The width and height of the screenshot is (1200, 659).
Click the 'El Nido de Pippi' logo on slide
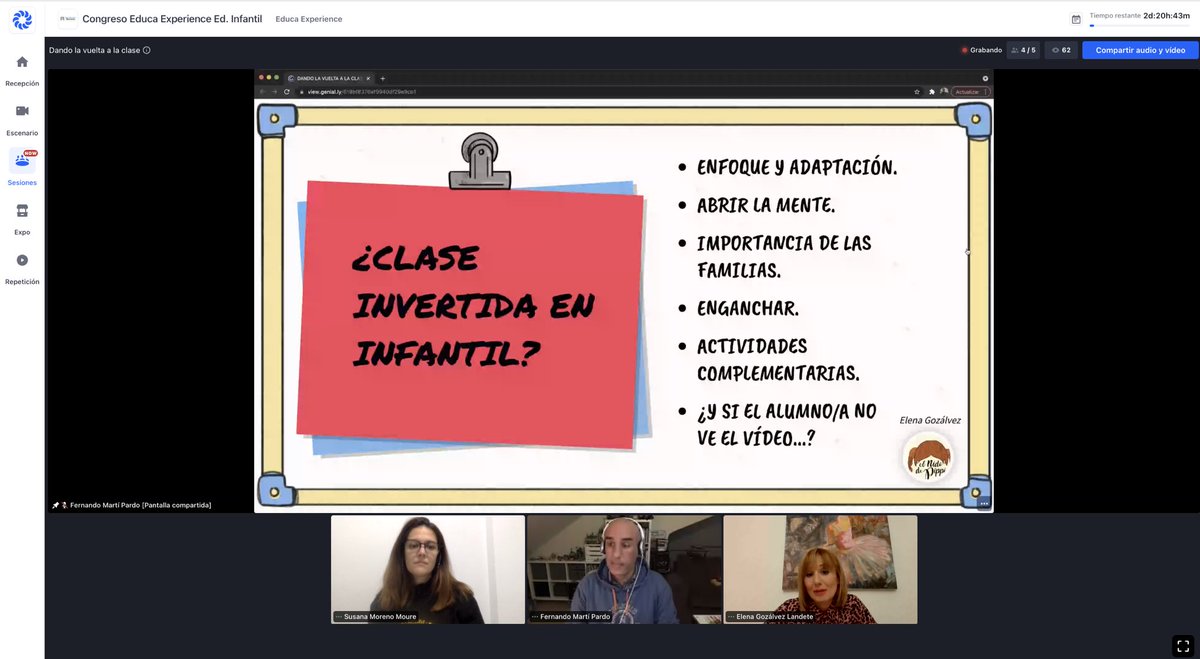point(927,458)
